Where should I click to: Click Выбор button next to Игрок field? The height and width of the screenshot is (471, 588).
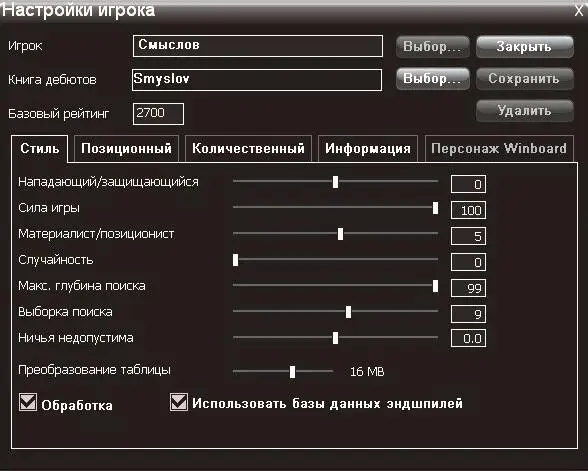tap(432, 46)
